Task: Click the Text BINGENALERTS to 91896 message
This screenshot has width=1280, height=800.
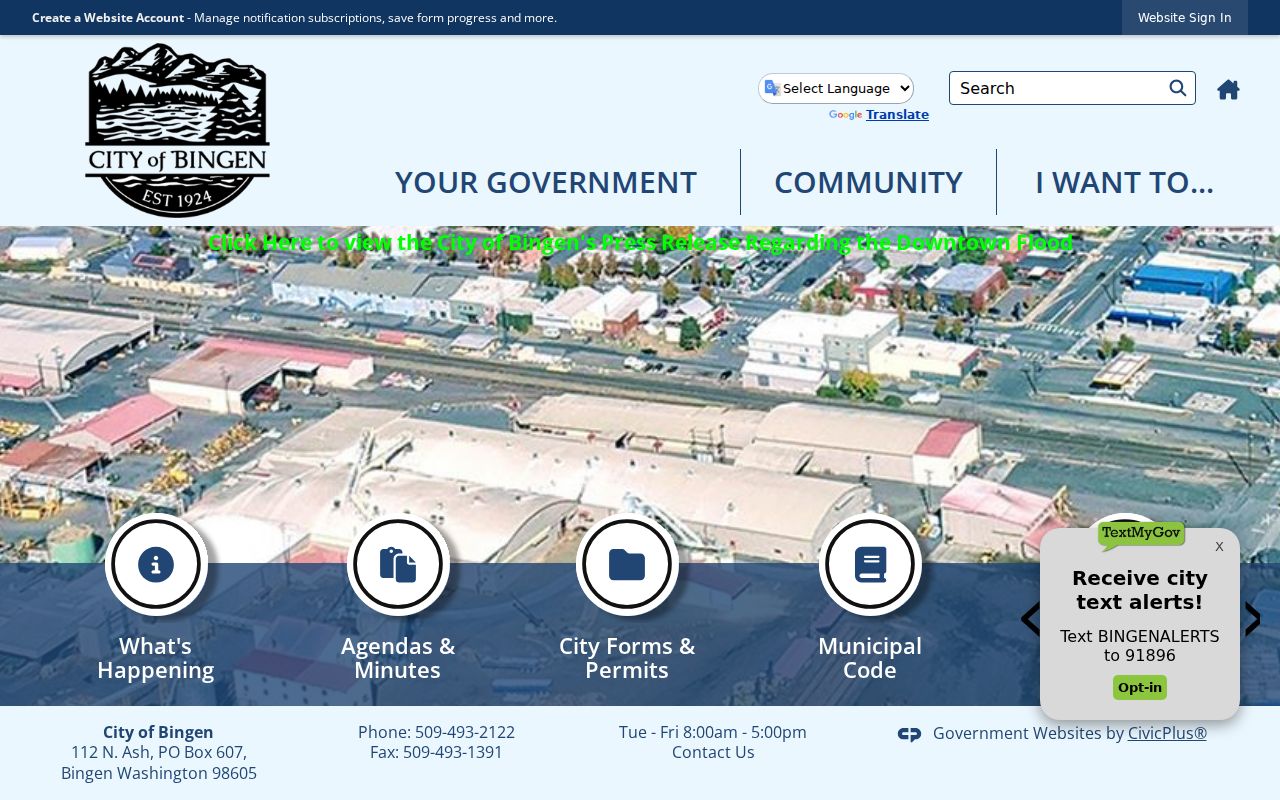Action: click(x=1140, y=646)
